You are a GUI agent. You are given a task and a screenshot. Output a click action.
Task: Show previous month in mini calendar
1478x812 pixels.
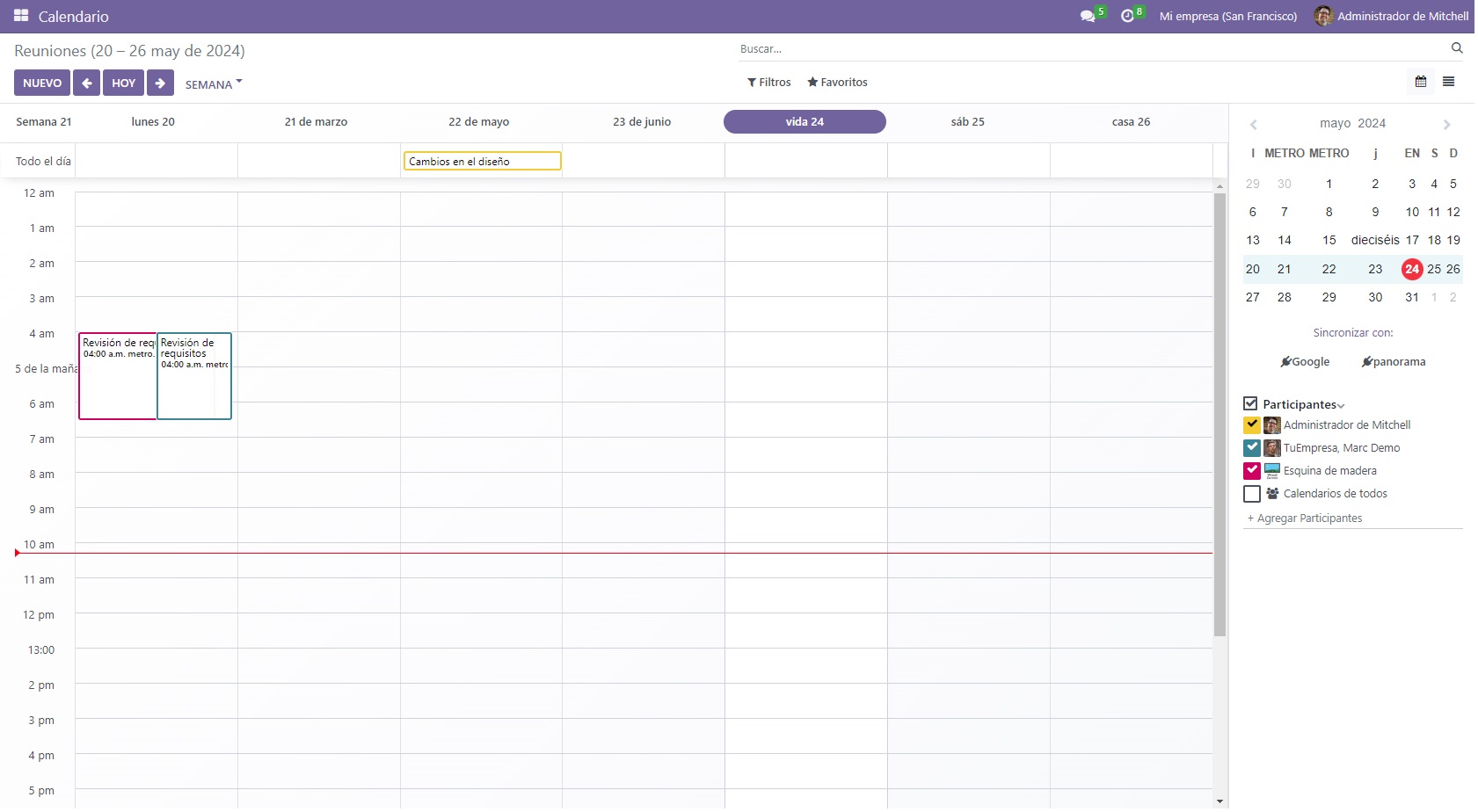point(1254,124)
